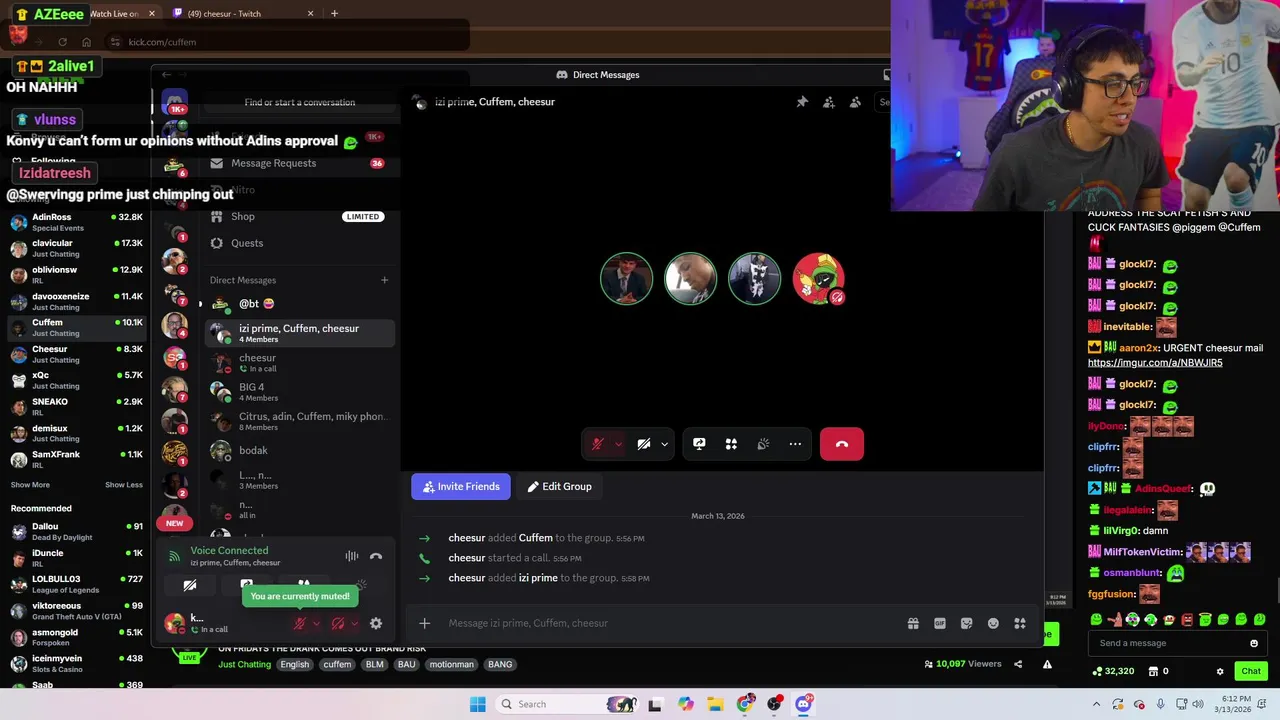The image size is (1280, 720).
Task: Turn on camera in the call controls
Action: [x=644, y=444]
